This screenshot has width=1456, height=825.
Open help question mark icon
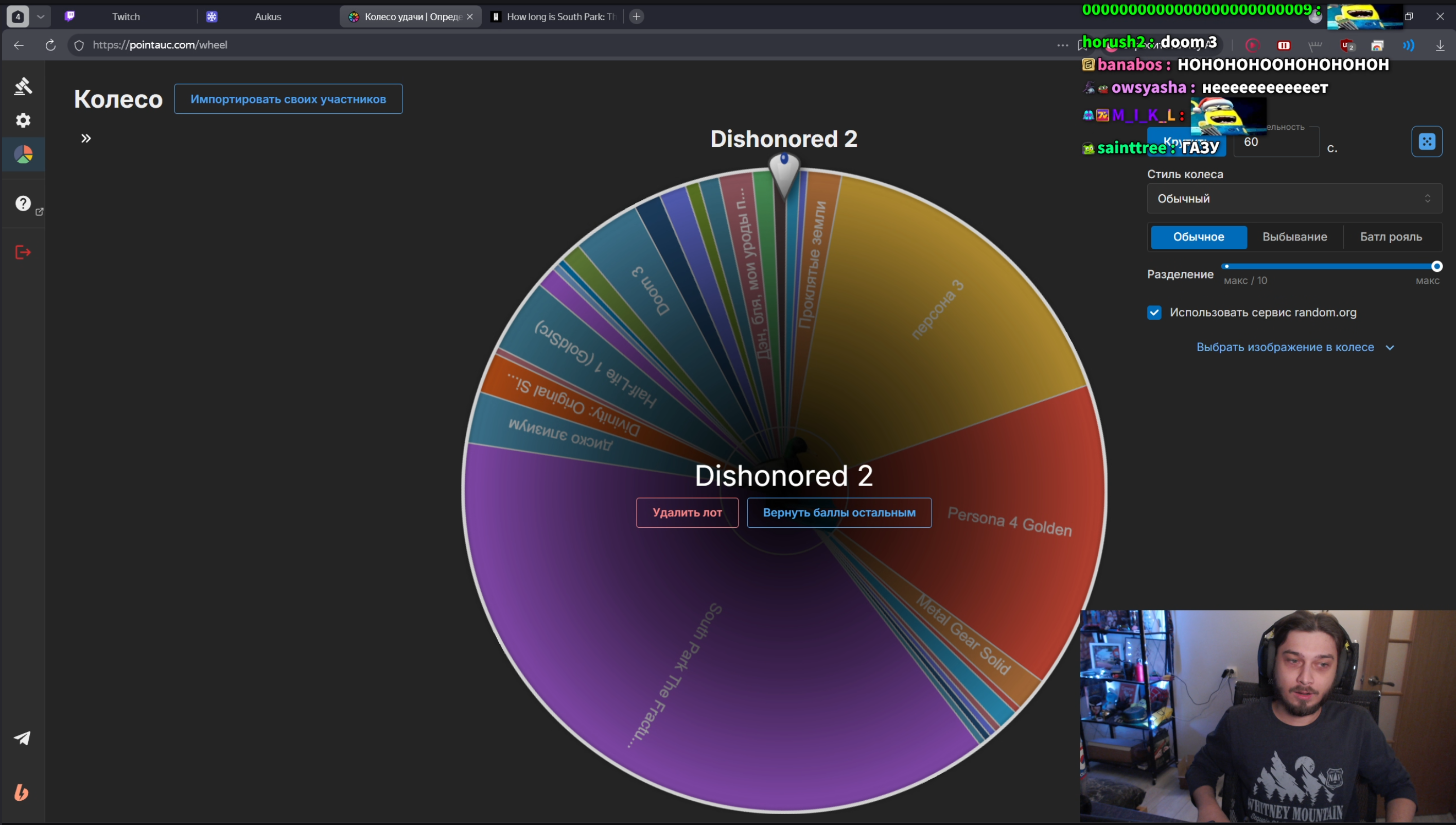pyautogui.click(x=23, y=203)
